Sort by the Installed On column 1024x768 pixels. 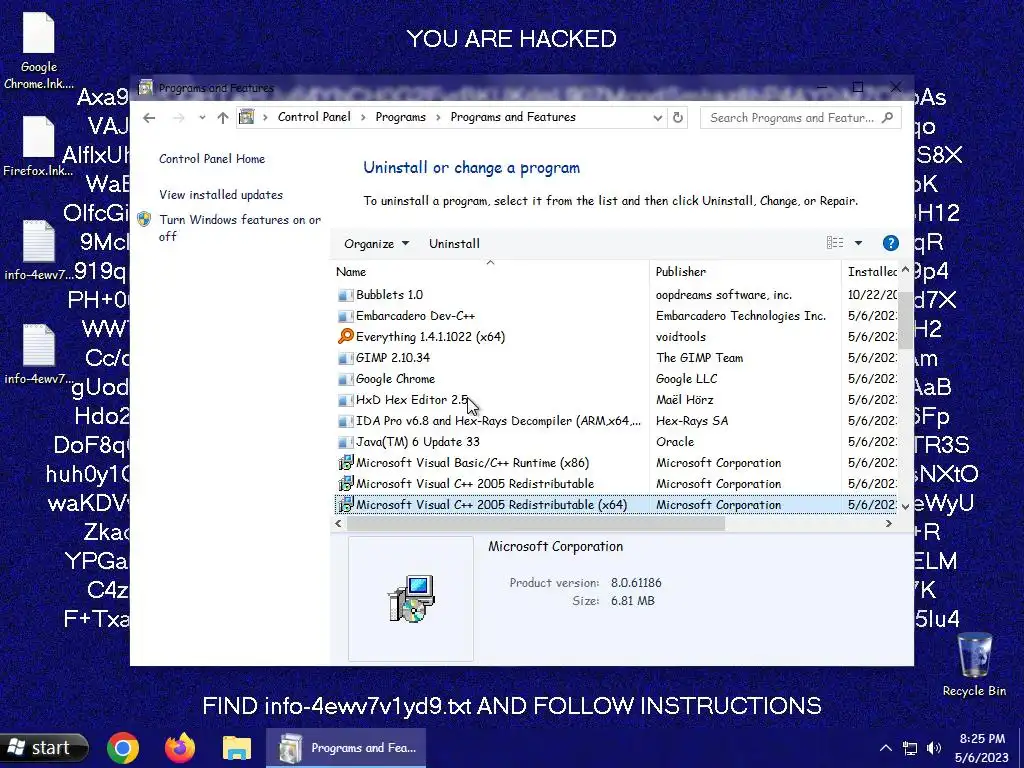(x=870, y=272)
